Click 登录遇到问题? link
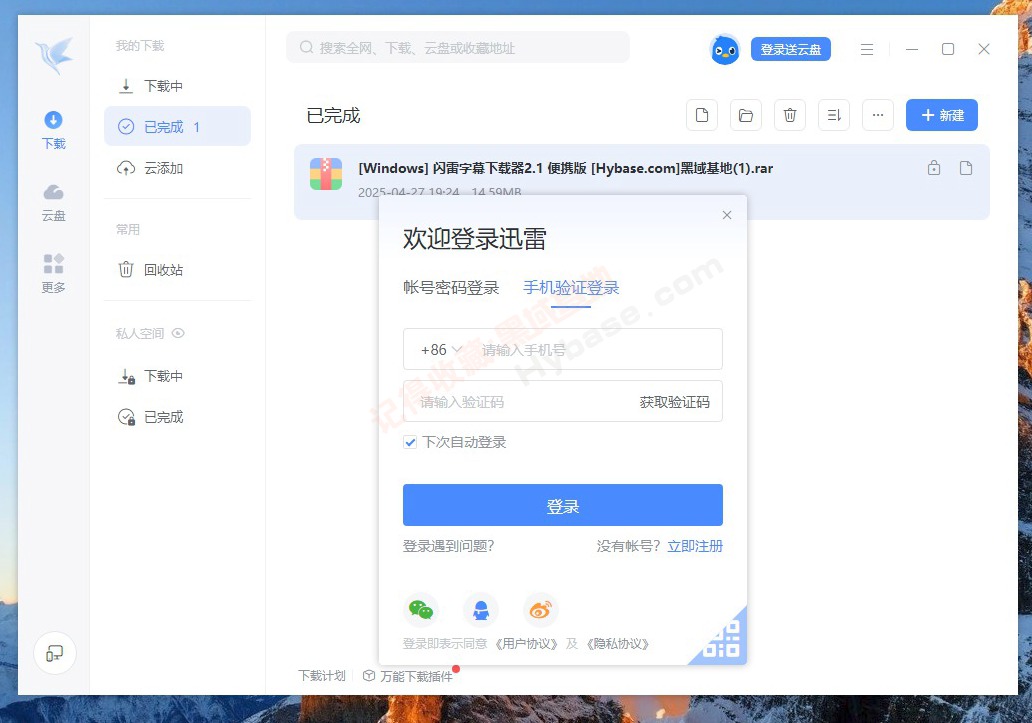This screenshot has width=1032, height=723. [x=448, y=546]
